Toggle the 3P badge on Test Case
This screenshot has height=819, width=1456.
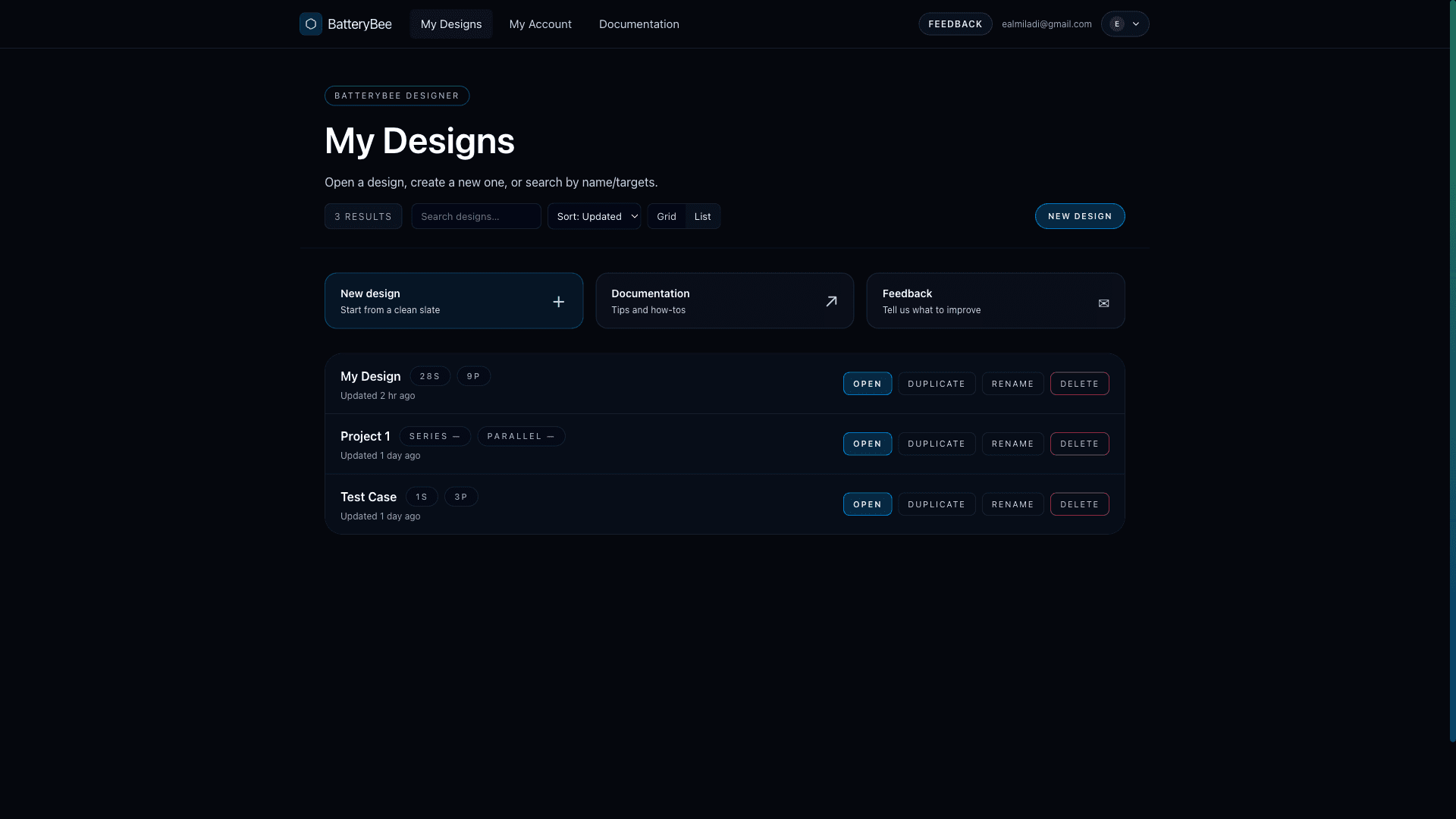[460, 497]
